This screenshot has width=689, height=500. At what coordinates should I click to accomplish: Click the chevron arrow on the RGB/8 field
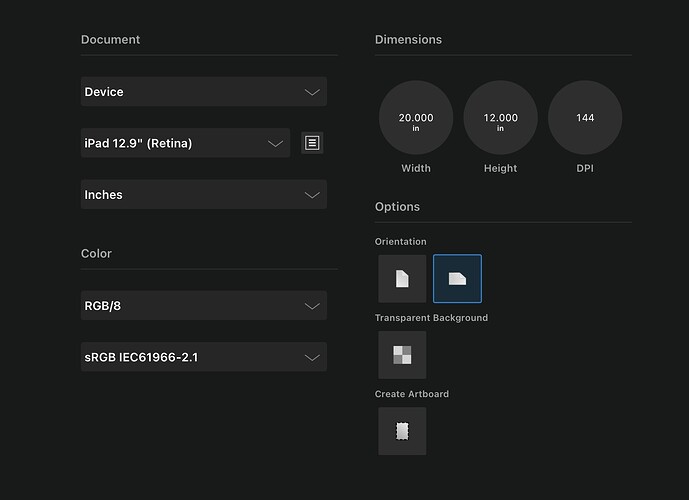(312, 306)
